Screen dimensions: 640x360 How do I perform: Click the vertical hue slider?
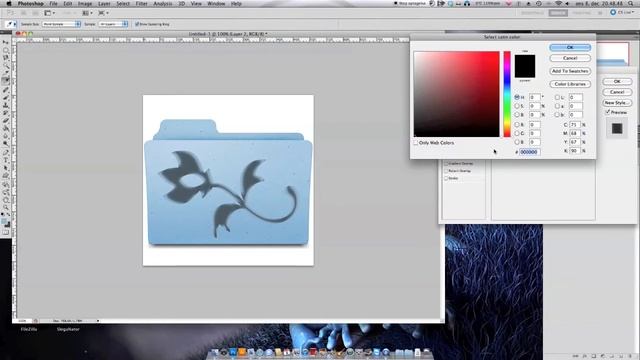507,94
